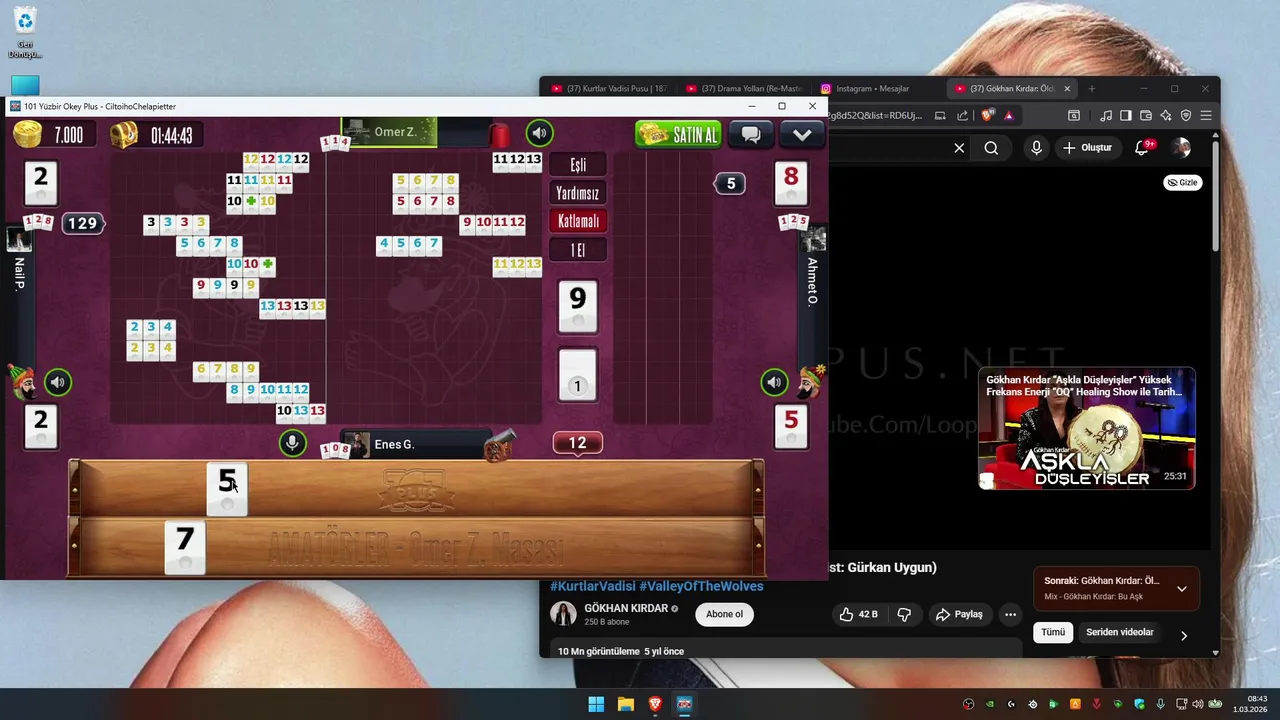
Task: Open Brave music playlist icon
Action: click(1106, 116)
